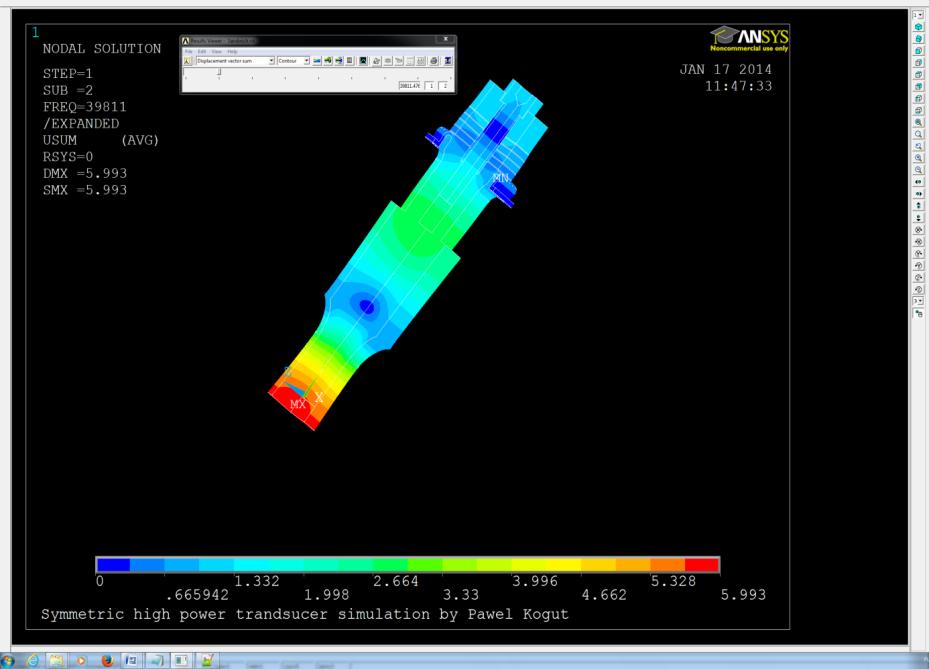Close the Results Viewer window

[x=446, y=39]
